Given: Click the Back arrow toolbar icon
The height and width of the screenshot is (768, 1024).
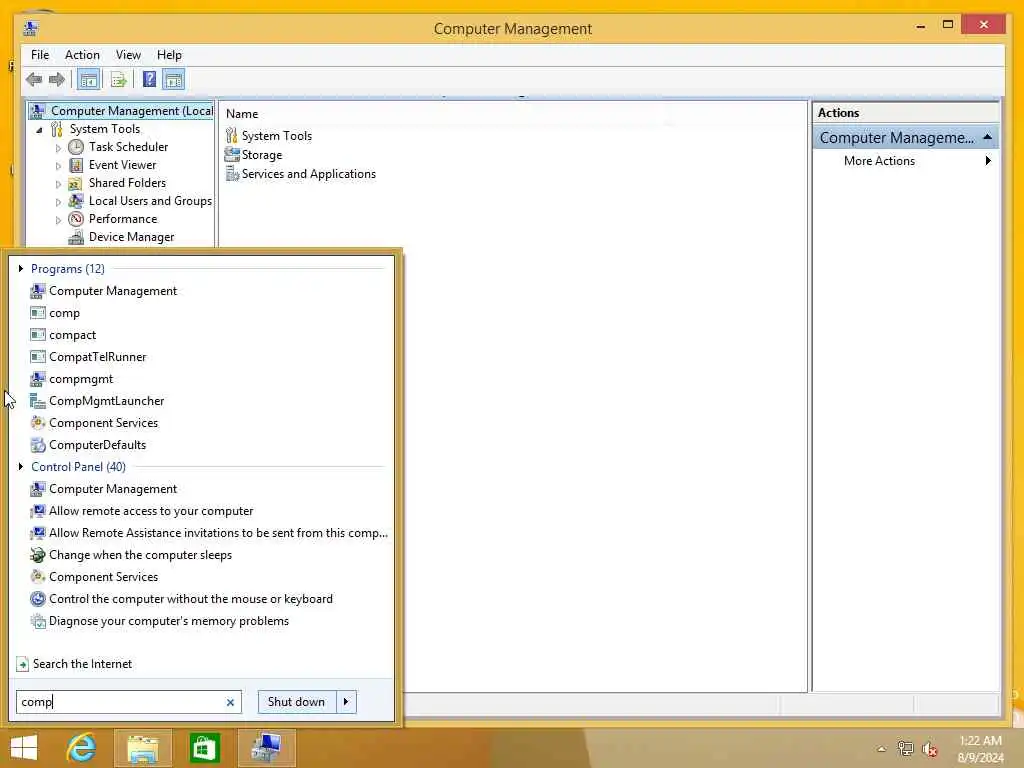Looking at the screenshot, I should point(34,80).
